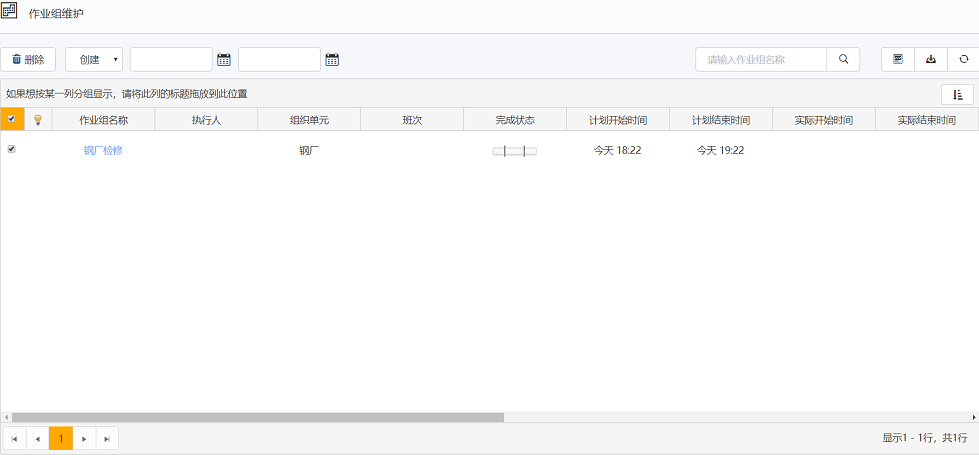
Task: Click the 完成状态 progress slider
Action: coord(514,151)
